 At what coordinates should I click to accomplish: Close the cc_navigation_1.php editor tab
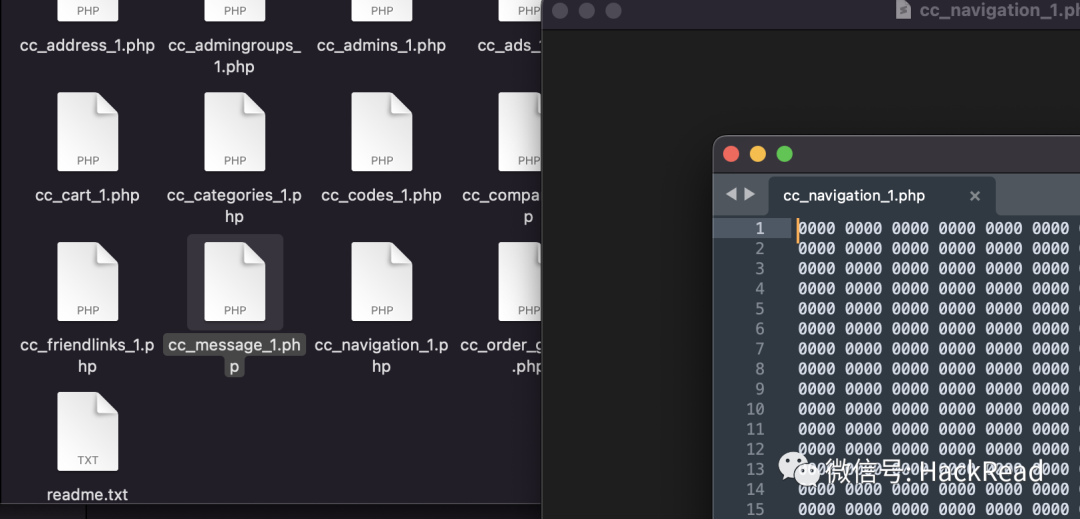coord(975,196)
